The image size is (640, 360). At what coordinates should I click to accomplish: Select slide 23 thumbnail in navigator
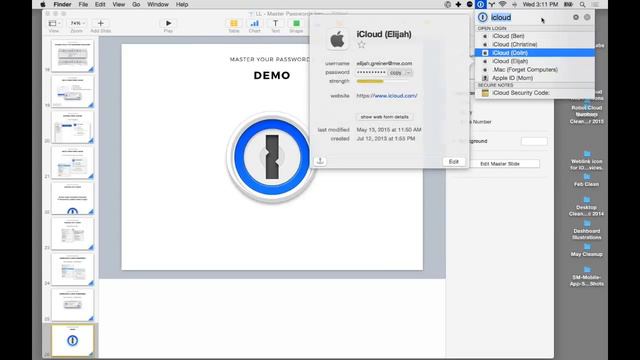coord(72,233)
